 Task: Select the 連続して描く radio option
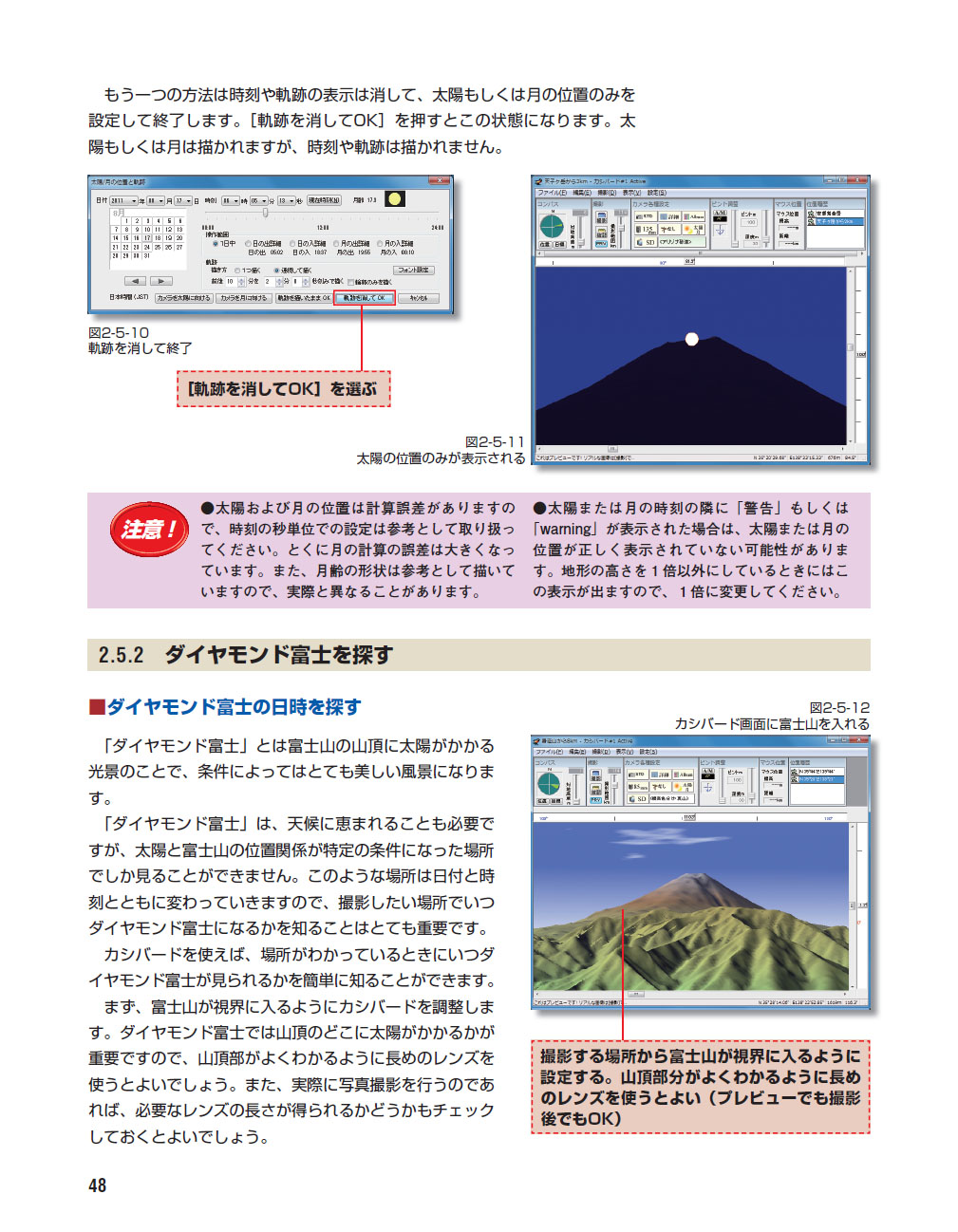[276, 271]
